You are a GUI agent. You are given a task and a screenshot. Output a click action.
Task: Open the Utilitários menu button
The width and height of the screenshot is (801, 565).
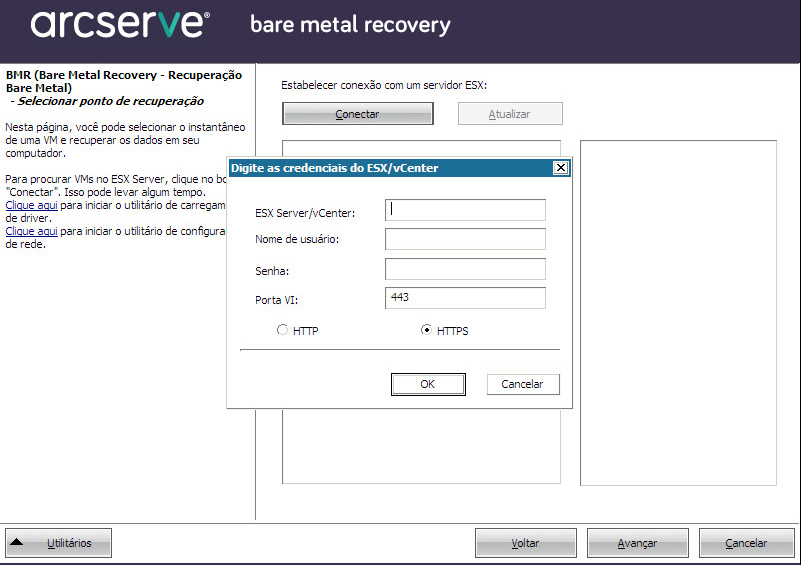pyautogui.click(x=58, y=543)
